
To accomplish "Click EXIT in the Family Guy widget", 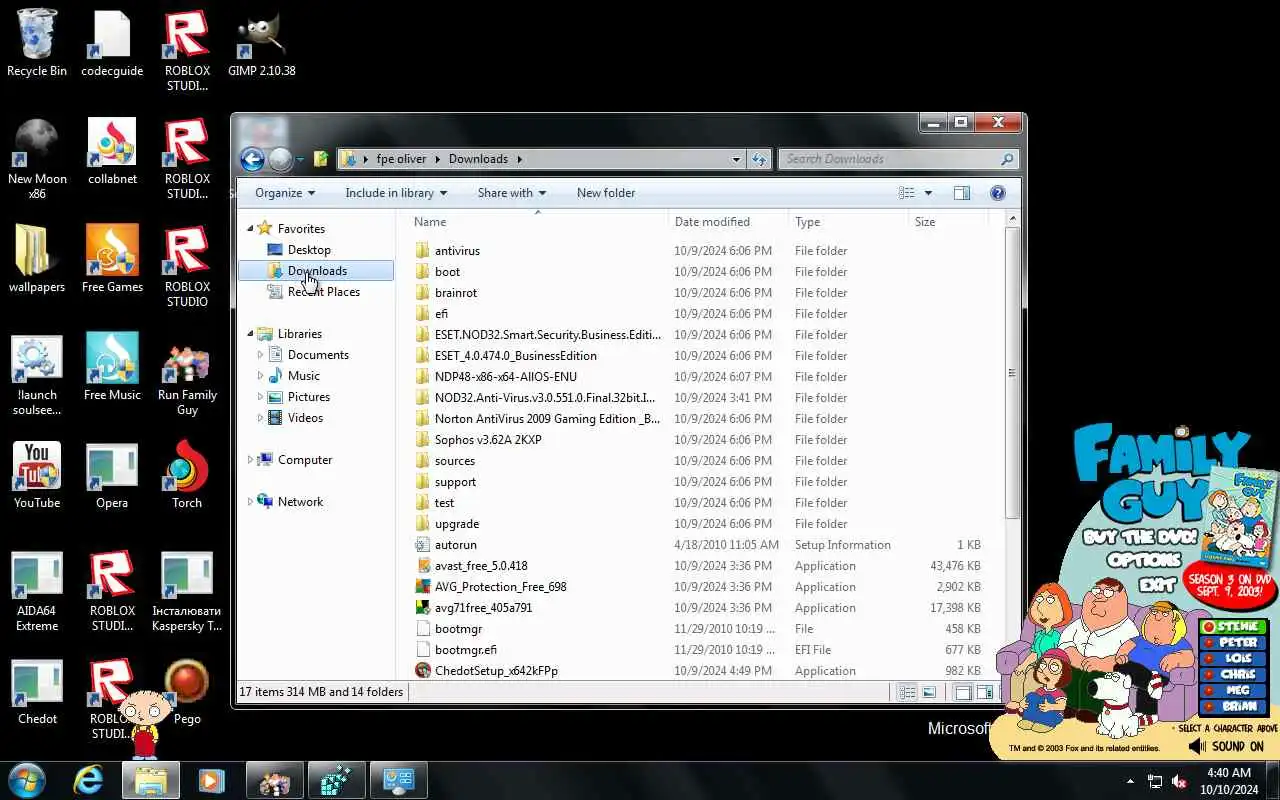I will (x=1157, y=584).
